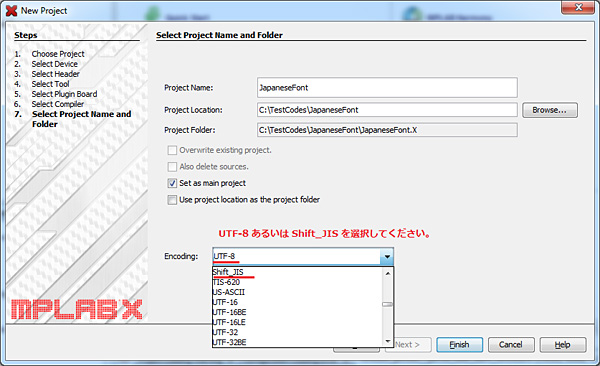
Task: Choose UTF-16BE in encoding list
Action: tap(297, 312)
